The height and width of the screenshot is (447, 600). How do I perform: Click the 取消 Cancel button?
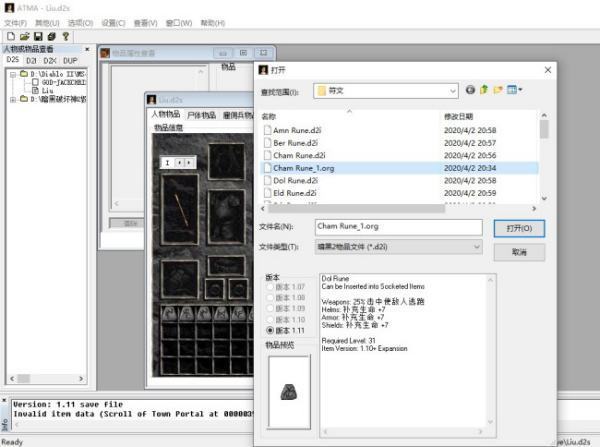(x=519, y=252)
